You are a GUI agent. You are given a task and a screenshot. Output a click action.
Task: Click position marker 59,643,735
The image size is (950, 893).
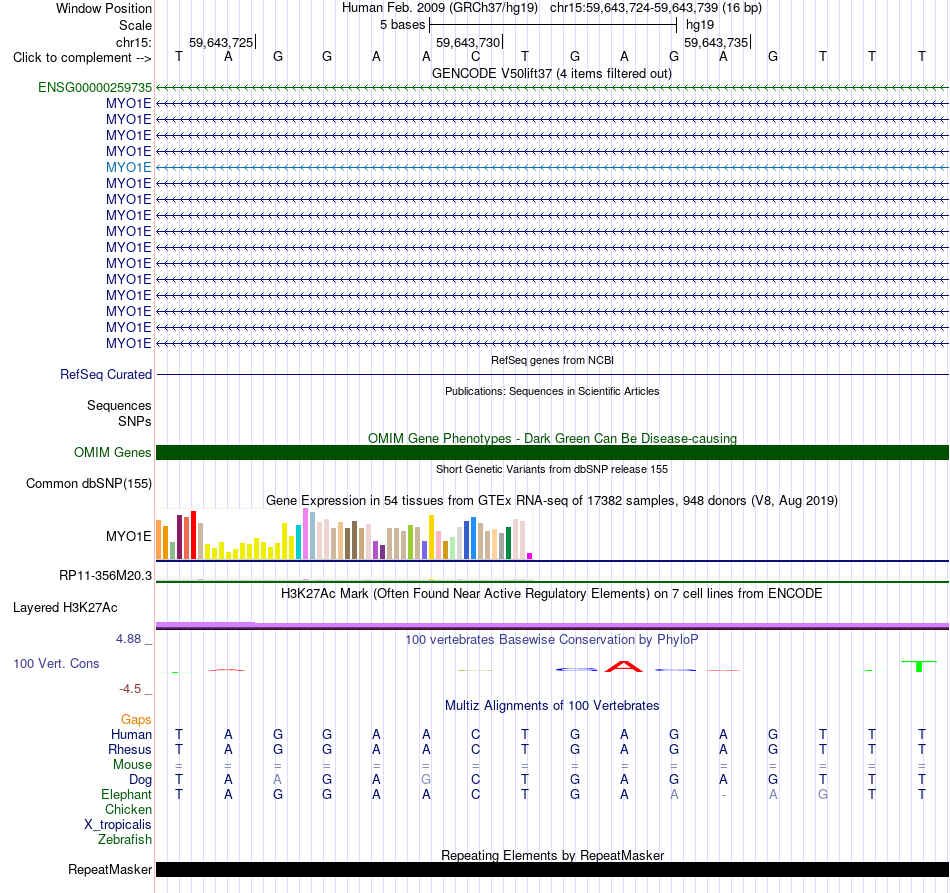(x=716, y=42)
